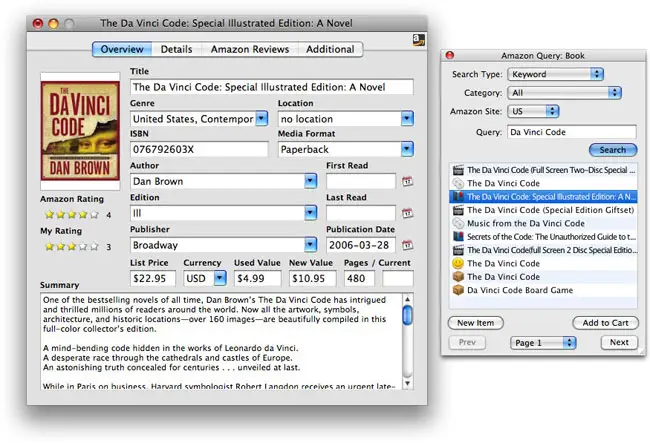Click inside the Summary text area
Viewport: 650px width, 443px height.
(x=221, y=341)
